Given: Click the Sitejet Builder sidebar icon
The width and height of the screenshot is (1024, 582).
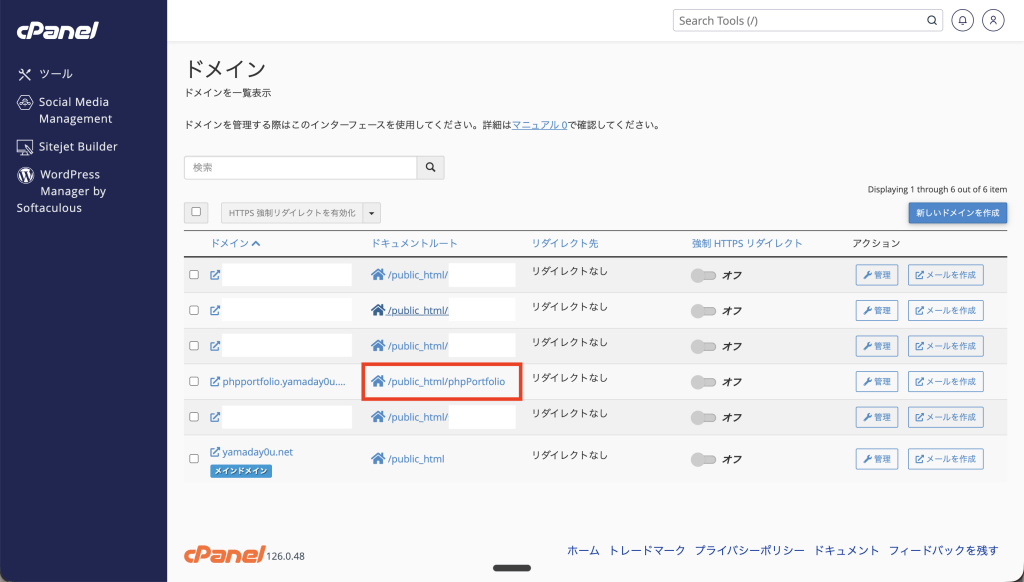Looking at the screenshot, I should coord(26,147).
